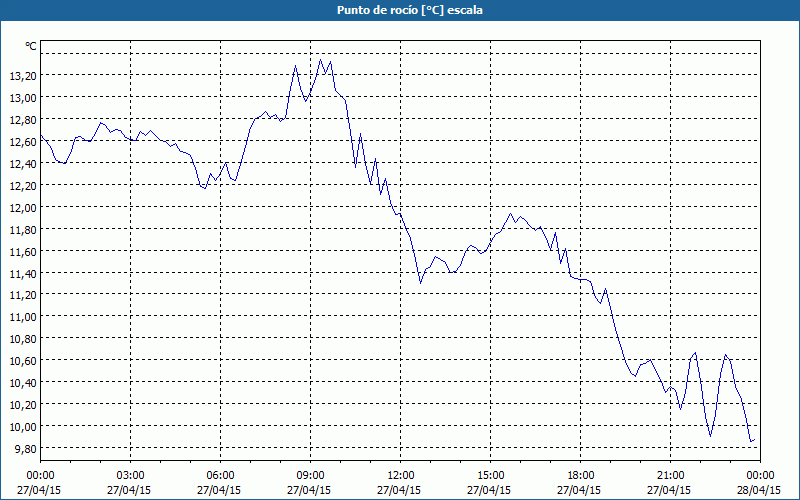Pick the 09:00 time label
This screenshot has width=800, height=500.
310,476
